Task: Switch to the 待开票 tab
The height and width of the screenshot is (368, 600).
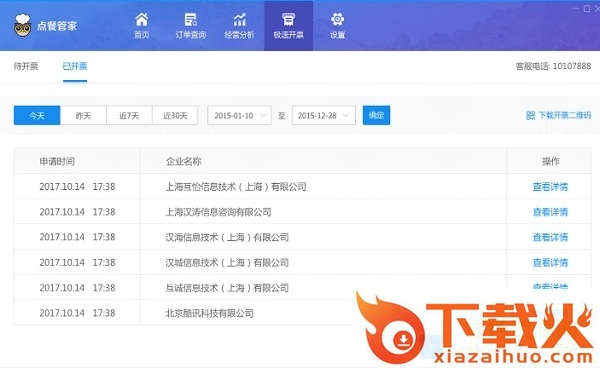Action: (26, 66)
